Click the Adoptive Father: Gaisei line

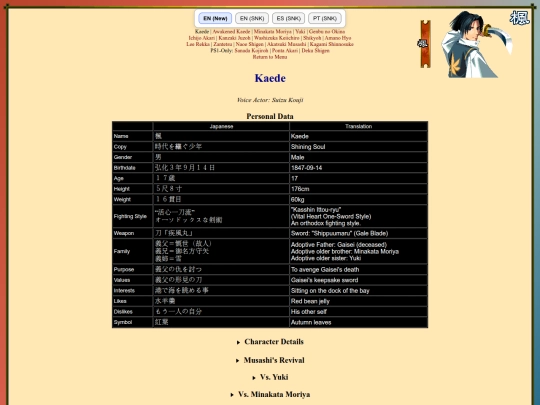(339, 245)
